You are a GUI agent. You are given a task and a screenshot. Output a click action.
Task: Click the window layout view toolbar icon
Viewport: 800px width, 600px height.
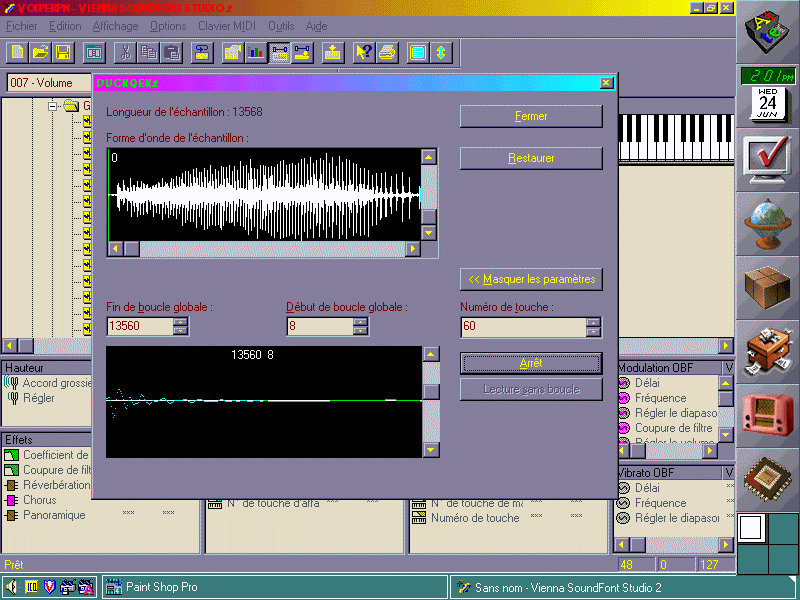(x=94, y=52)
